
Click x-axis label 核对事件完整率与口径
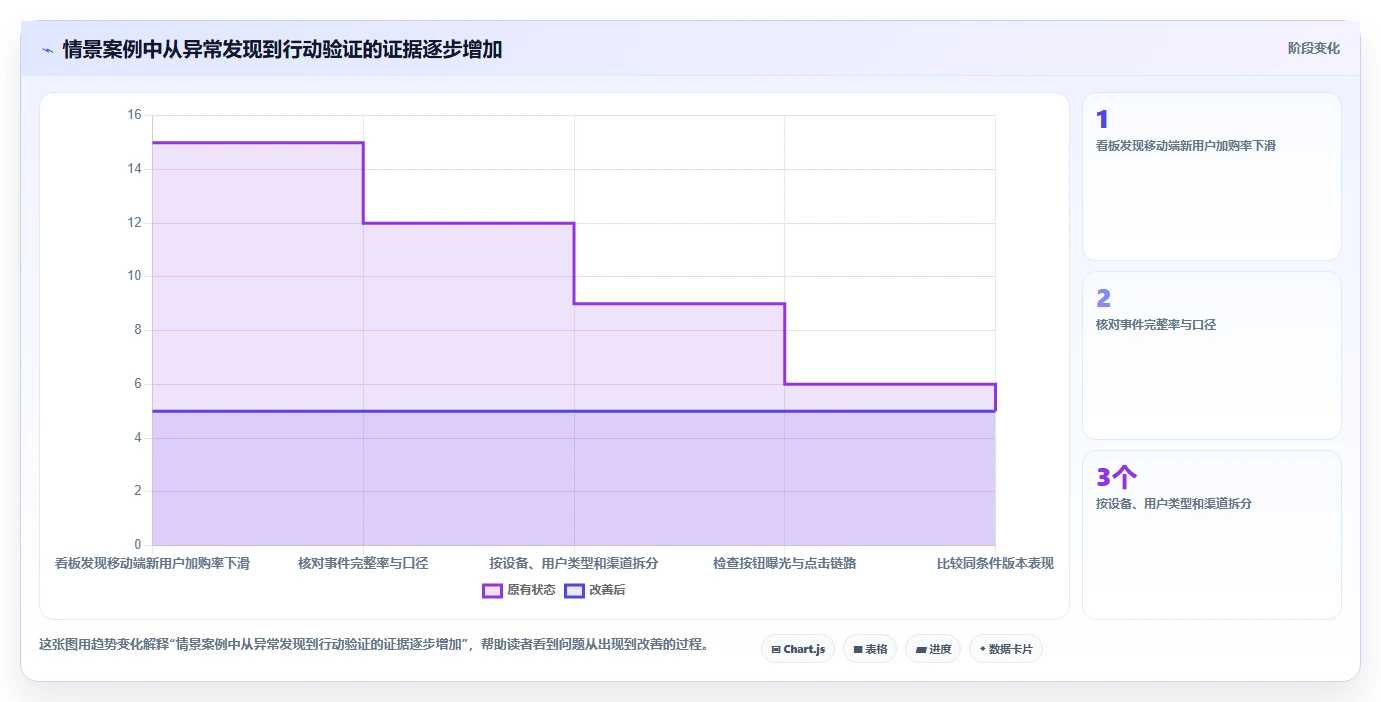tap(363, 563)
